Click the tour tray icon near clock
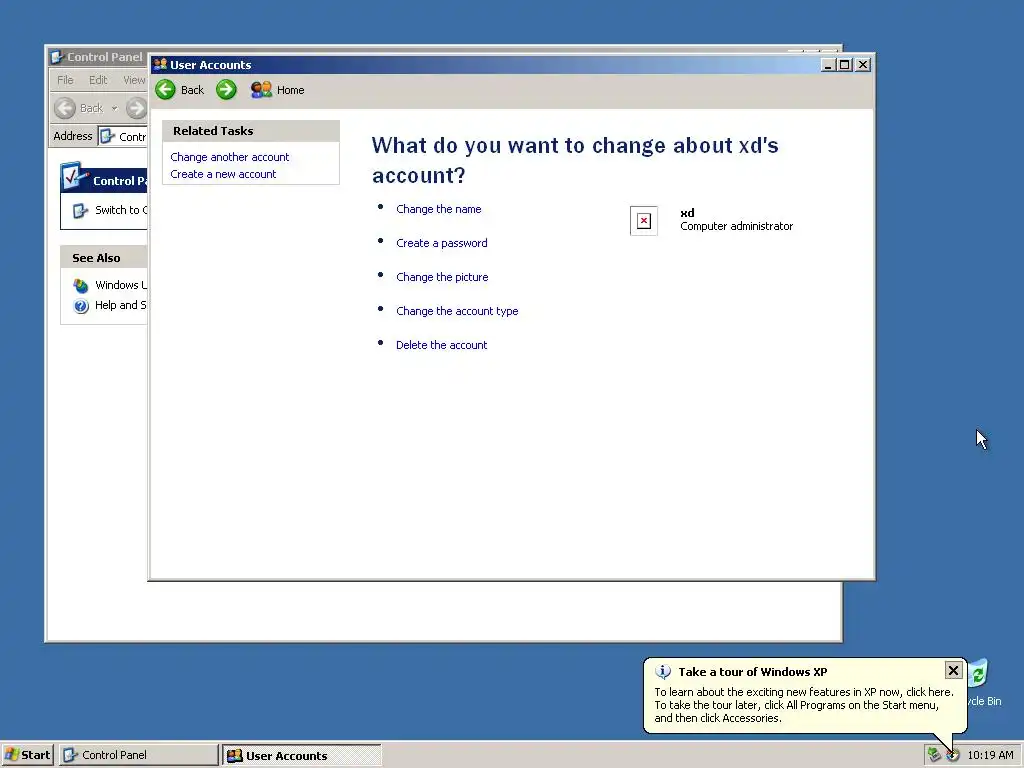 point(953,756)
